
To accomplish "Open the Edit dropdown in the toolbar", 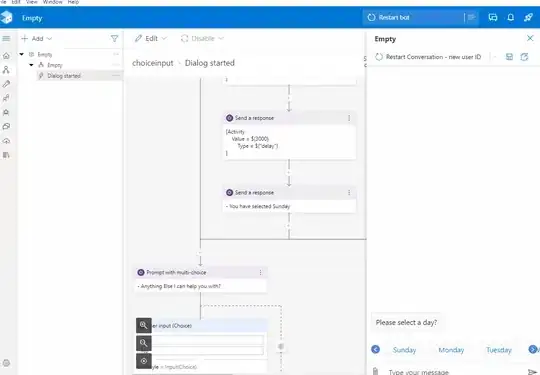I will click(151, 39).
